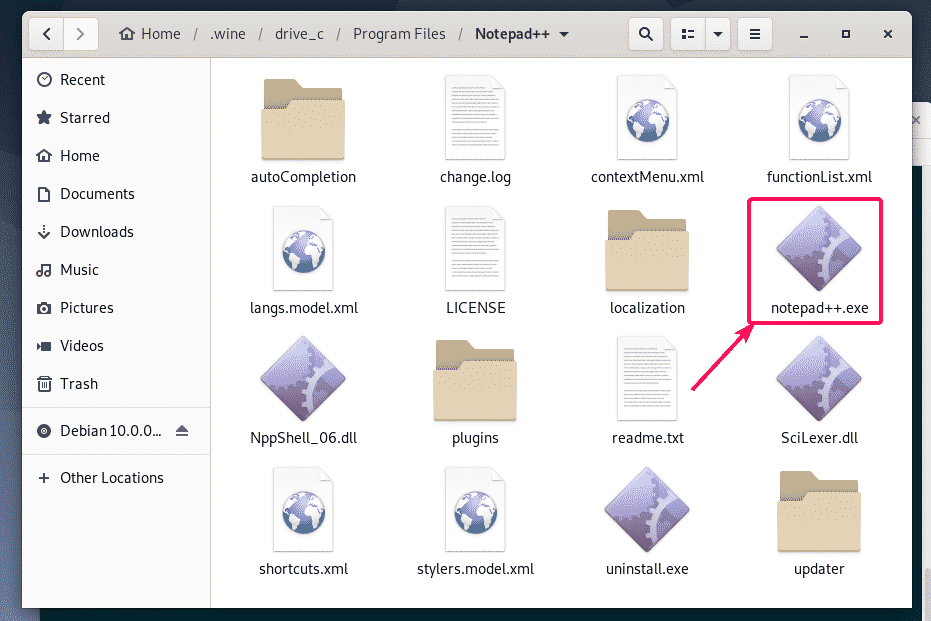The height and width of the screenshot is (621, 931).
Task: Click the functionList.xml file name label
Action: [x=819, y=177]
